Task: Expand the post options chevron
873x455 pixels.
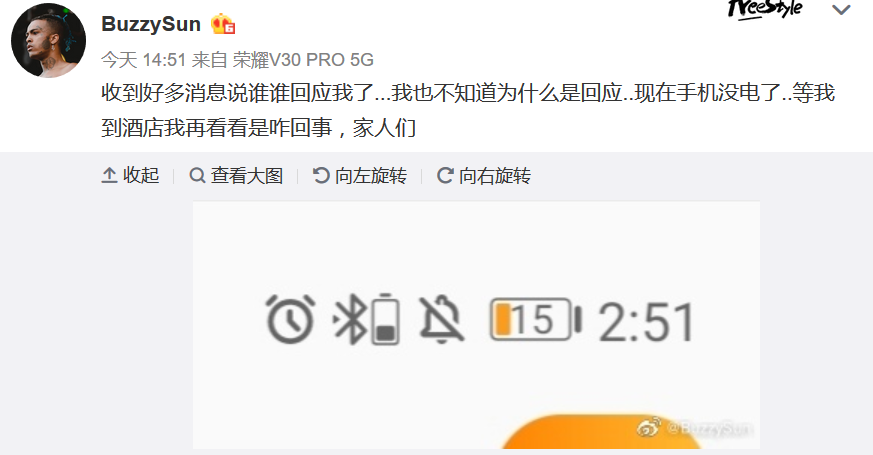Action: click(841, 9)
